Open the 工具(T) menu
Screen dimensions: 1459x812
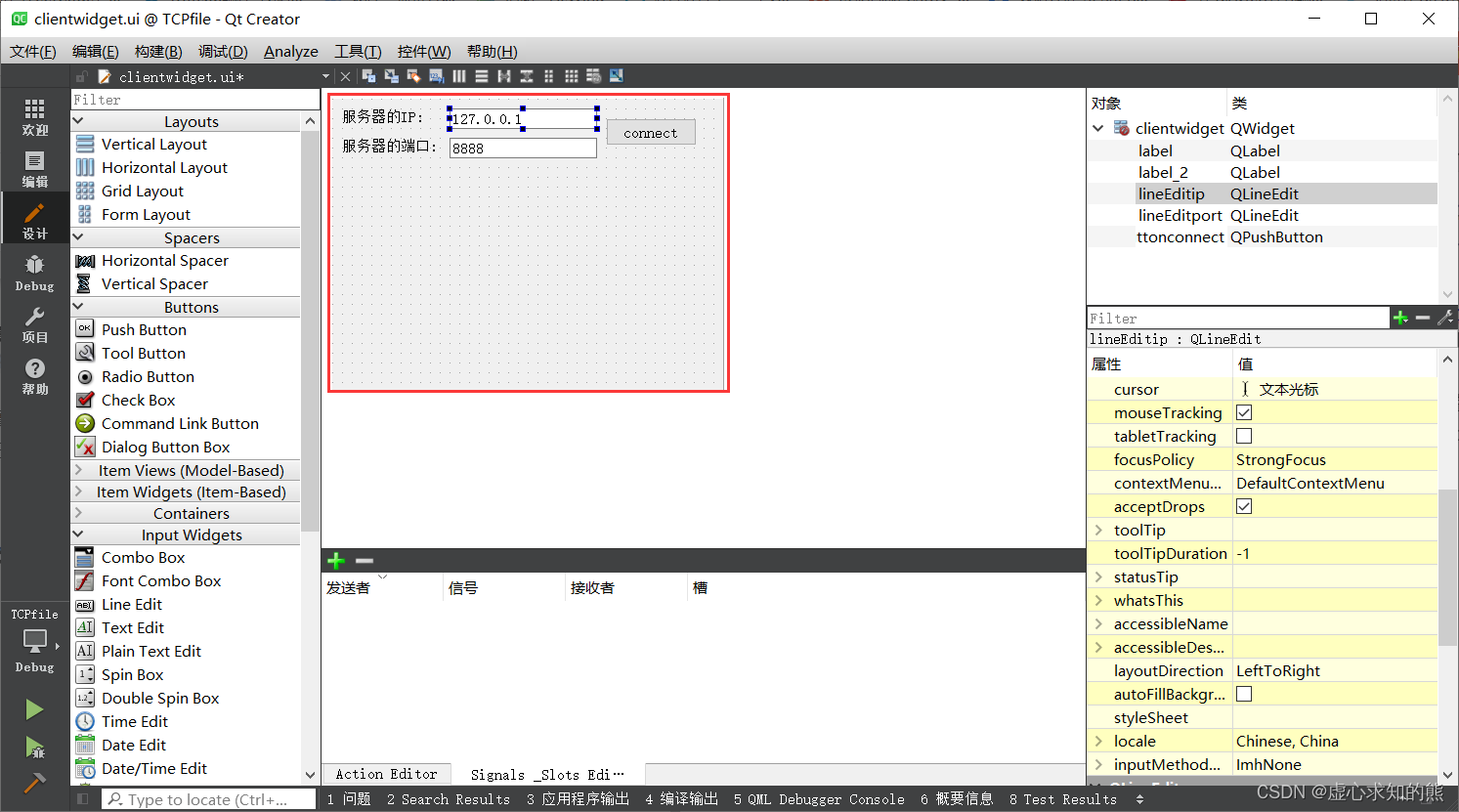click(x=358, y=52)
